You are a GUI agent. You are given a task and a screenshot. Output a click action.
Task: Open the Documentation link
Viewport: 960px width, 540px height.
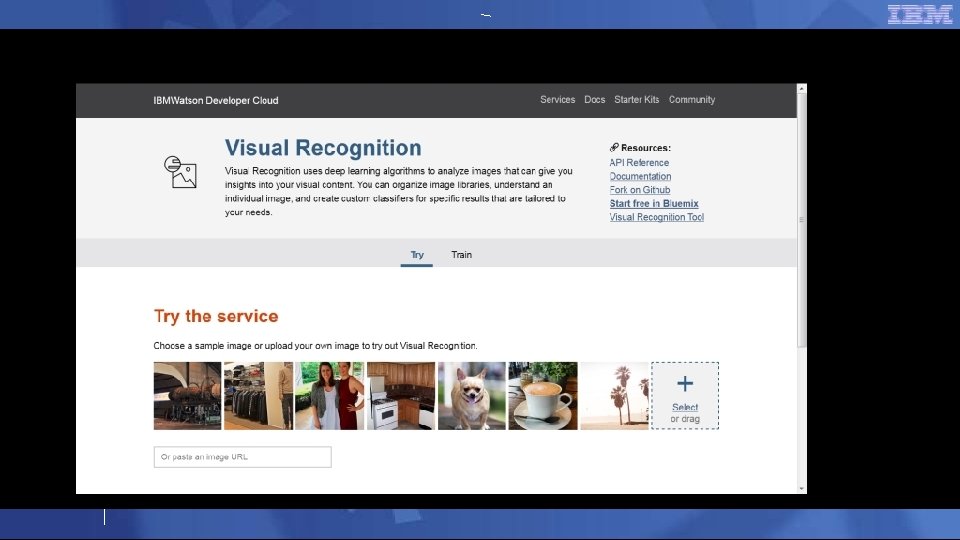pos(640,176)
